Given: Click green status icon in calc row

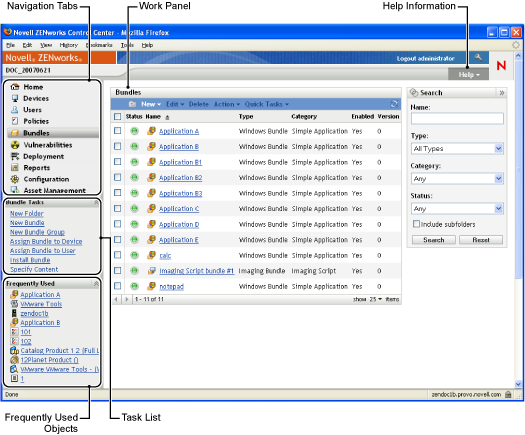Looking at the screenshot, I should tap(134, 255).
